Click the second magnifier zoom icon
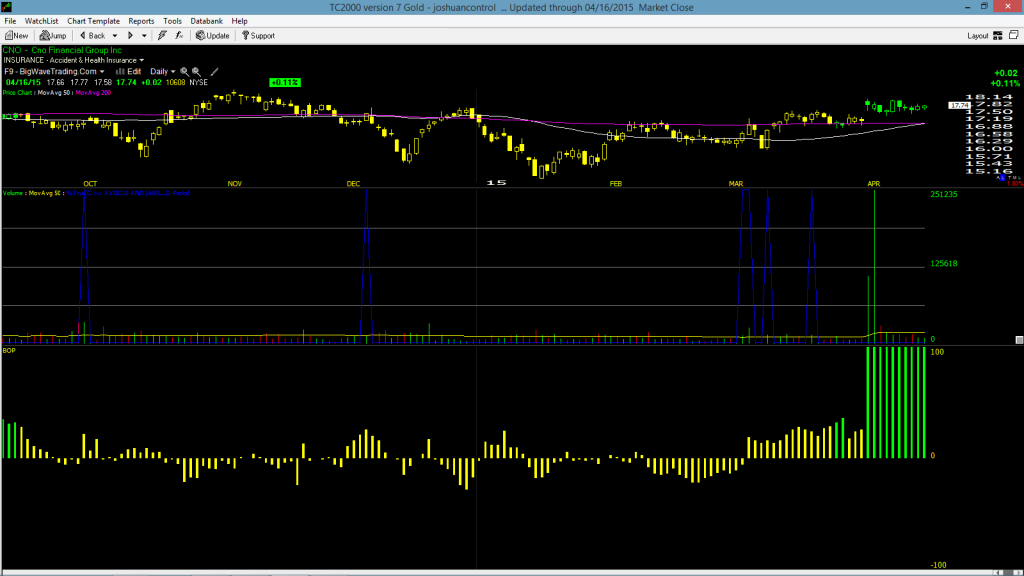The image size is (1024, 576). (x=196, y=72)
